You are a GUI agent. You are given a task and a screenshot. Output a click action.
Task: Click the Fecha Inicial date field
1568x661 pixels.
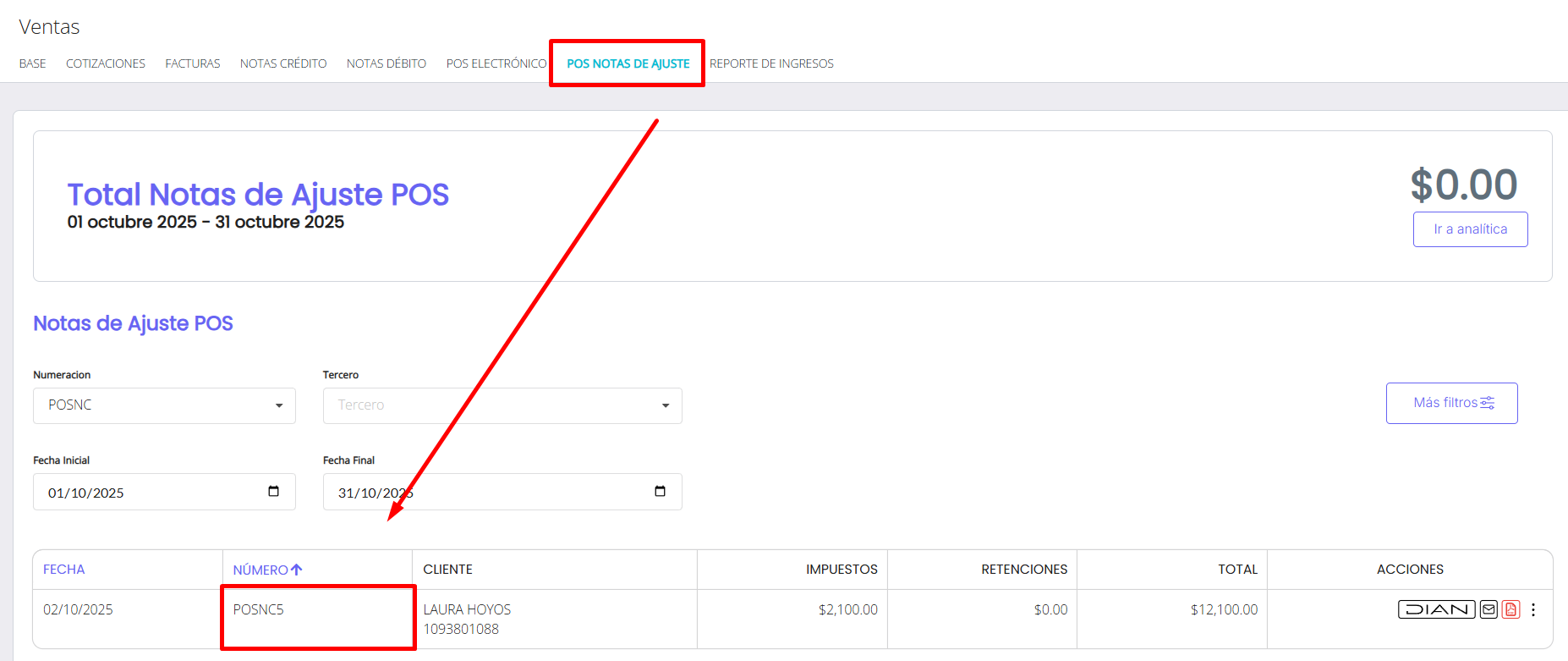point(164,492)
